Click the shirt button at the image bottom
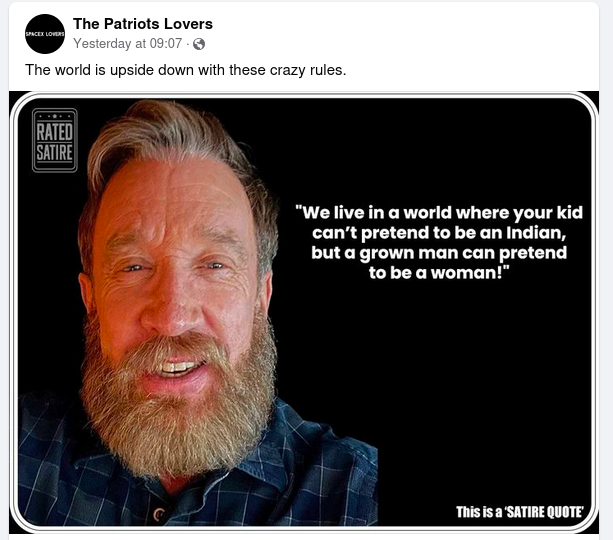This screenshot has width=613, height=540. [x=160, y=515]
